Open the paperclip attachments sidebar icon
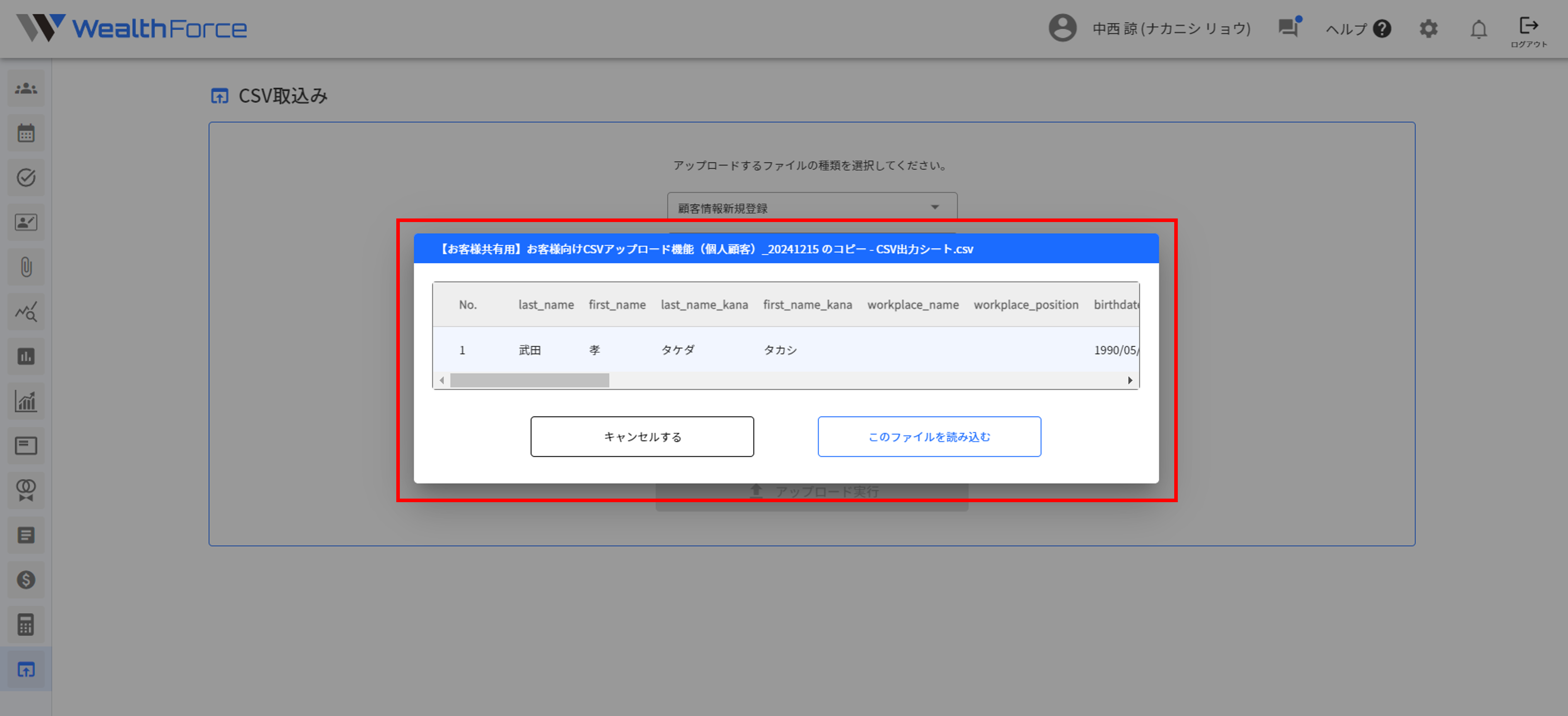The image size is (1568, 716). [x=26, y=267]
